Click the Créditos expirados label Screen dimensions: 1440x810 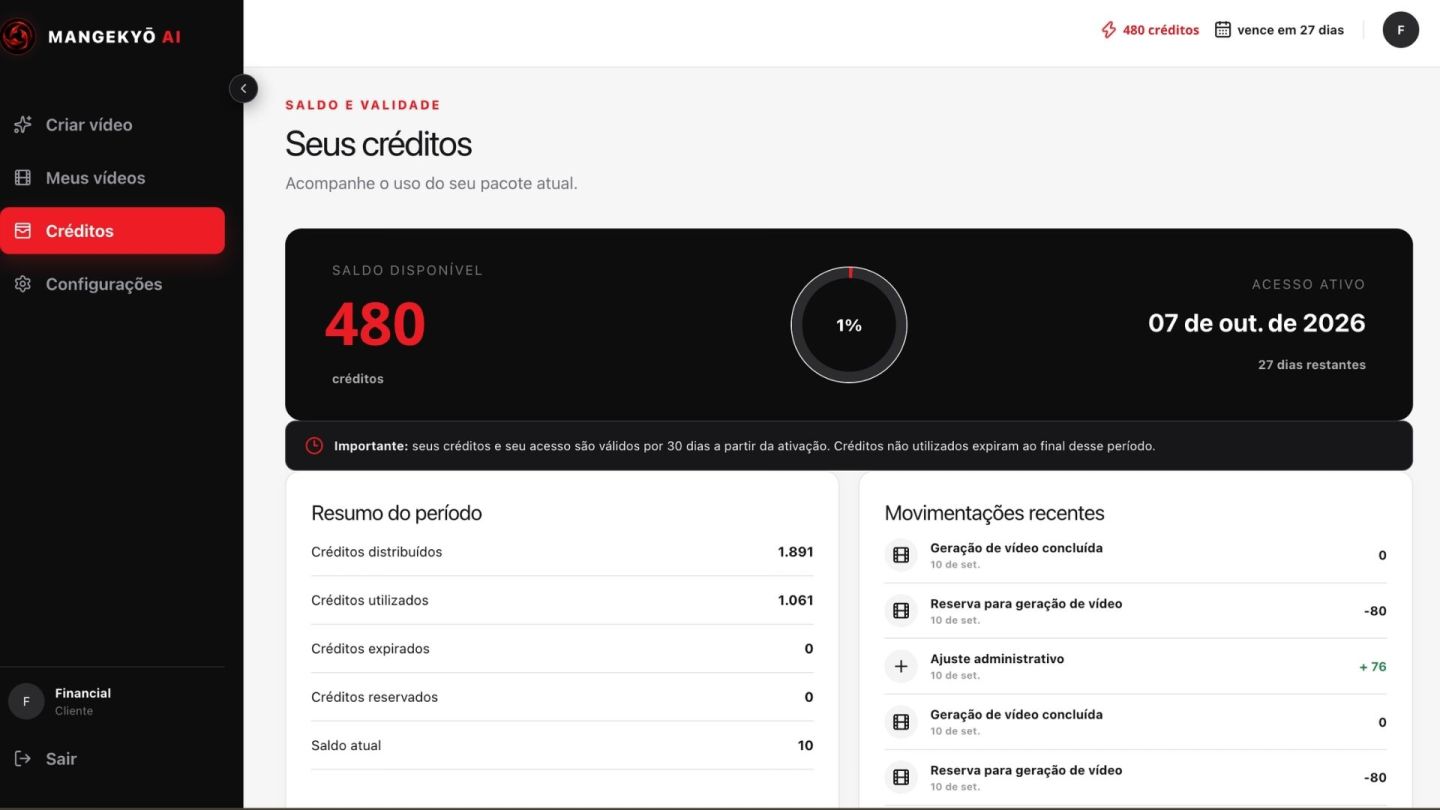[370, 649]
